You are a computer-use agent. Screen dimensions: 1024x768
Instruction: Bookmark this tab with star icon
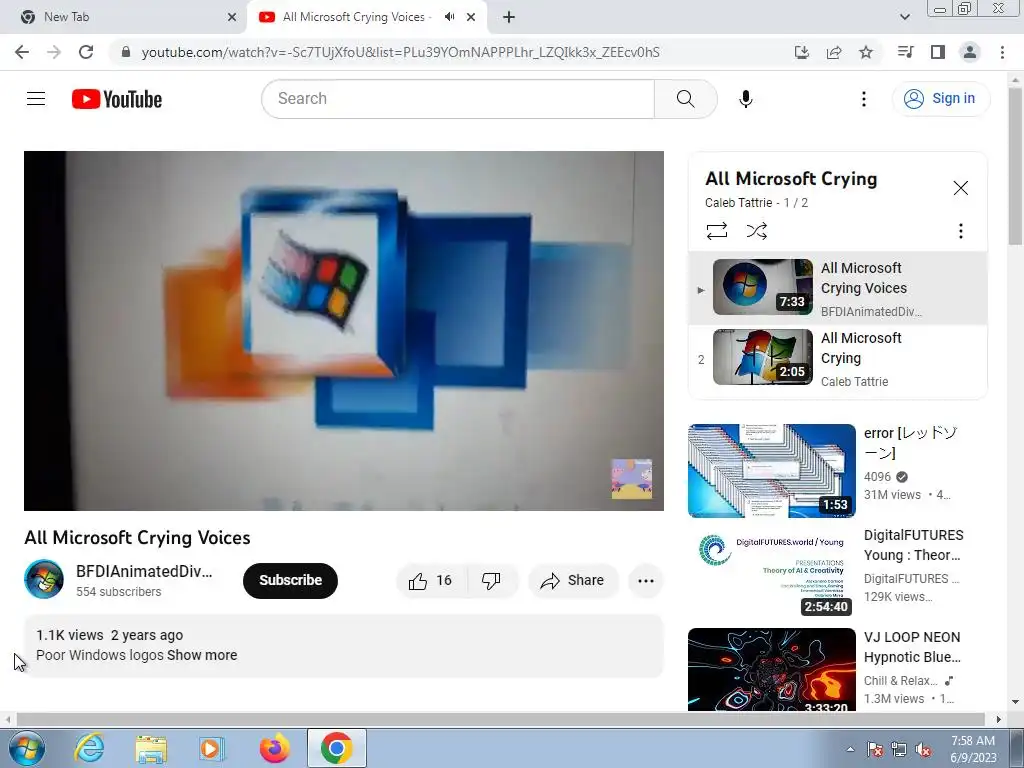[x=866, y=52]
